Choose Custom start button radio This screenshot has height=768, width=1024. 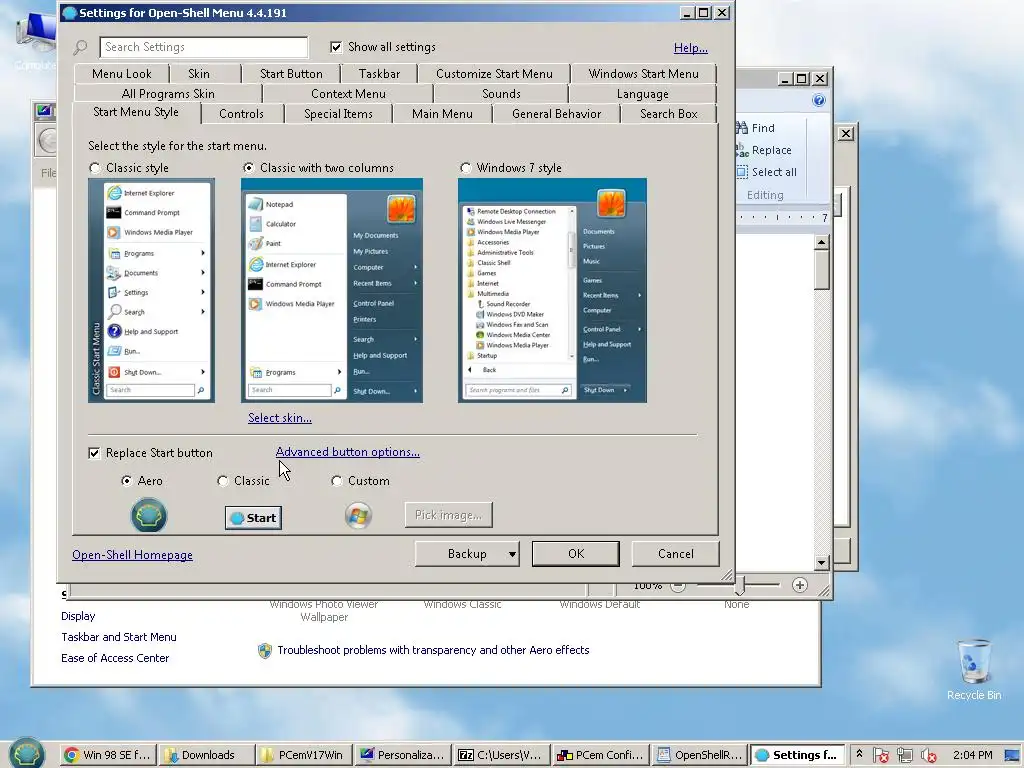pos(336,481)
